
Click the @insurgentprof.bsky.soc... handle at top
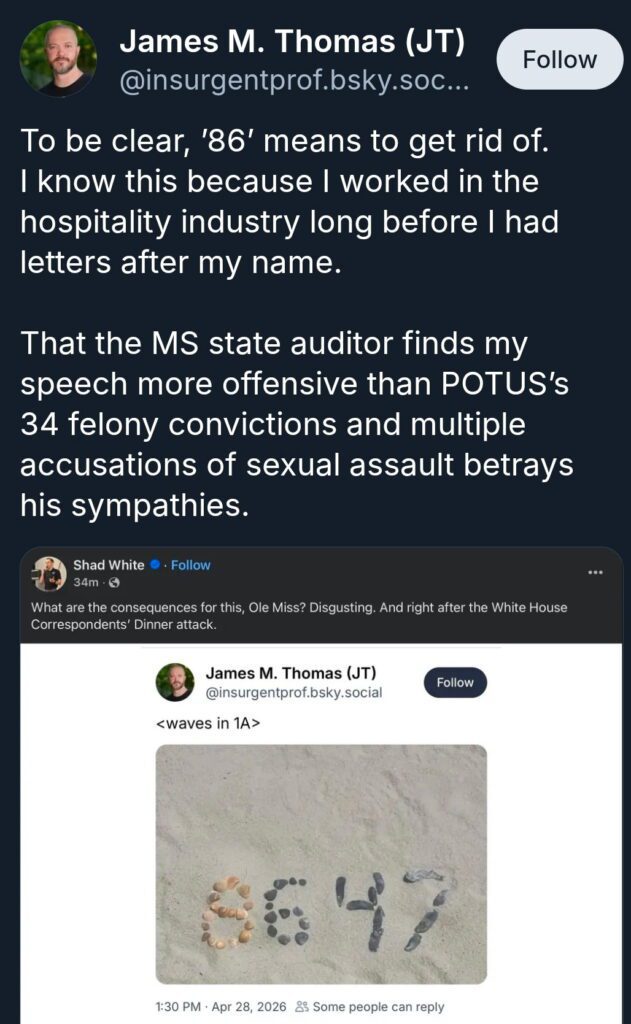(x=291, y=81)
